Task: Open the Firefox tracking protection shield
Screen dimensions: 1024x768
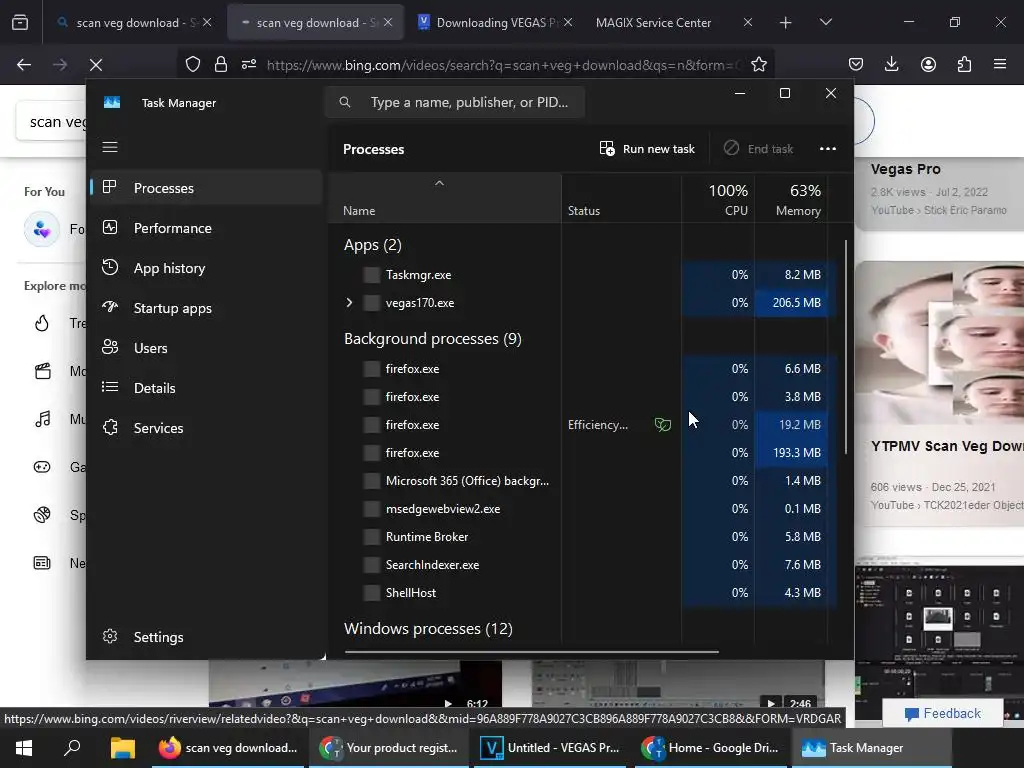Action: click(193, 65)
